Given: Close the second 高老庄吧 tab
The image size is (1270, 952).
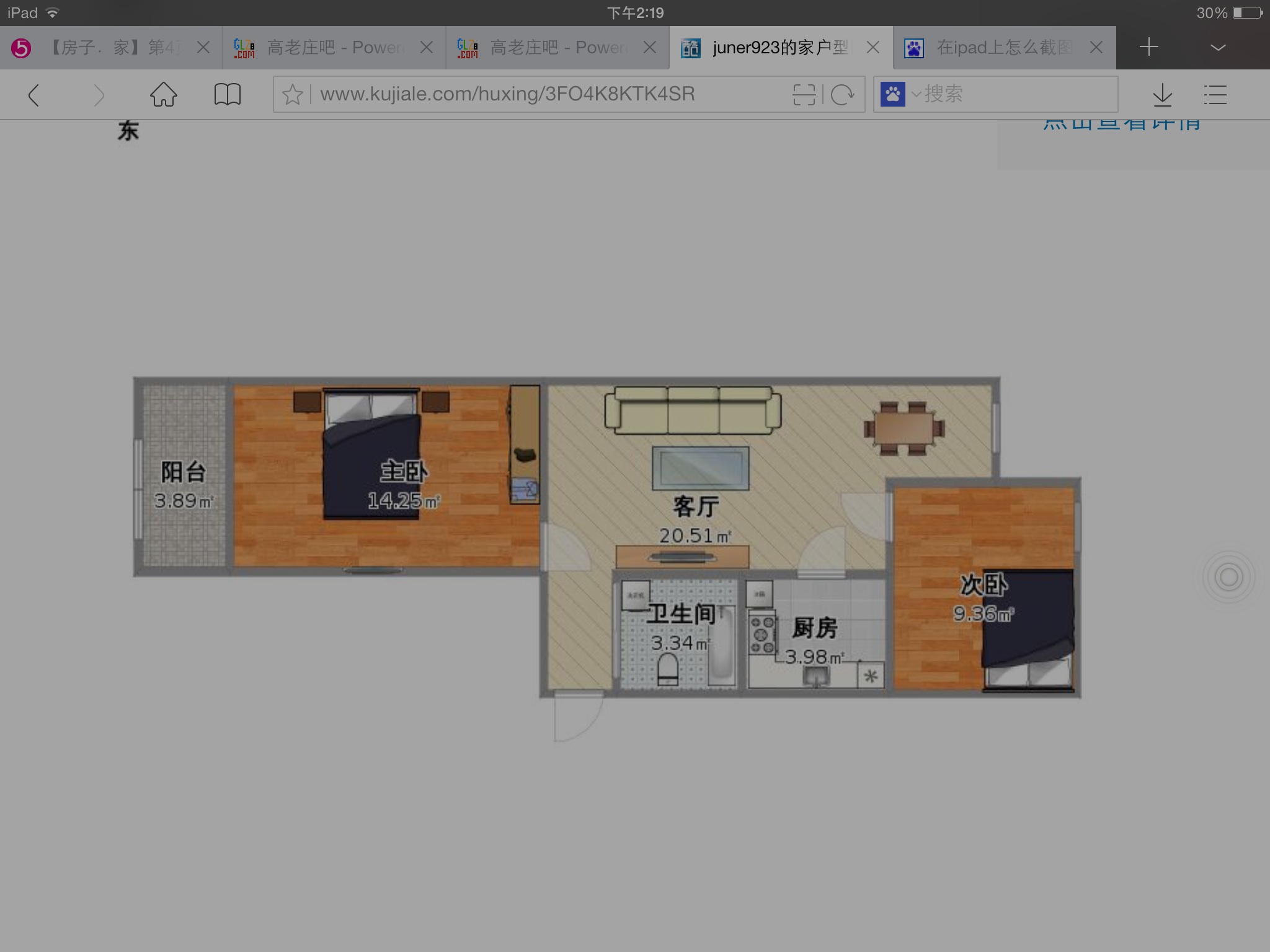Looking at the screenshot, I should click(x=650, y=48).
